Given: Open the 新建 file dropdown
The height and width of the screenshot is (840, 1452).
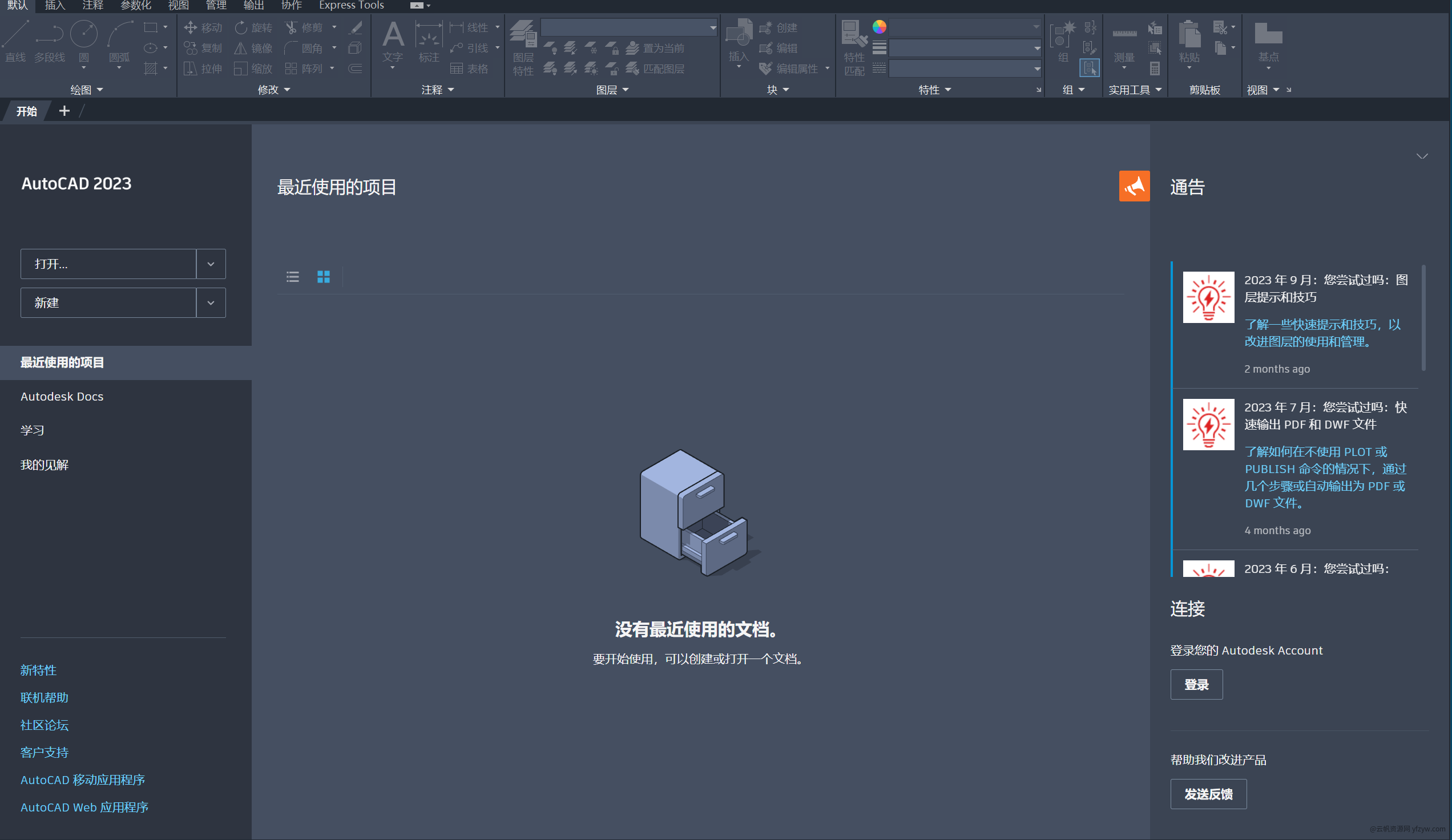Looking at the screenshot, I should [x=210, y=302].
